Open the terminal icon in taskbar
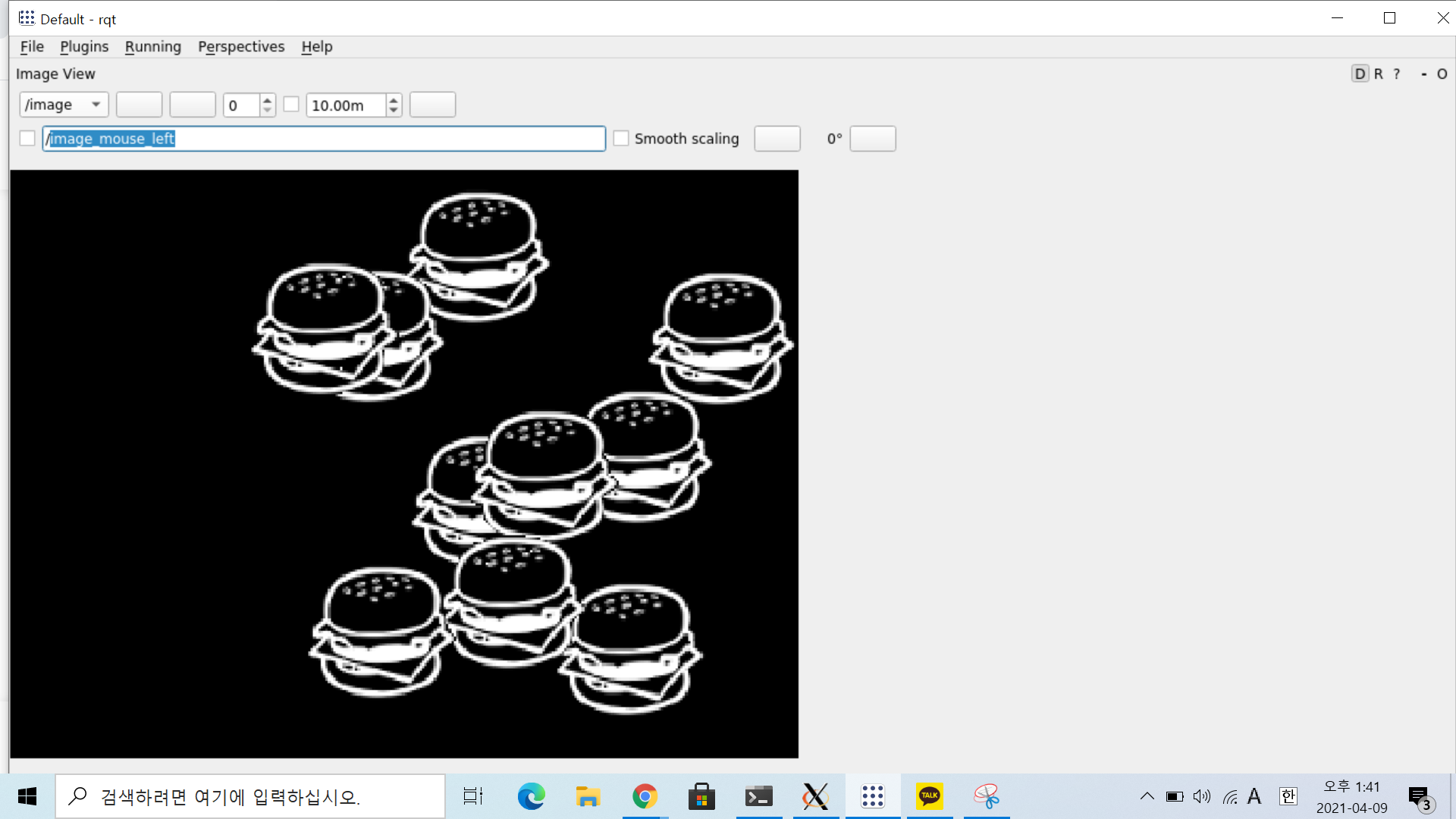Image resolution: width=1456 pixels, height=819 pixels. (x=758, y=796)
